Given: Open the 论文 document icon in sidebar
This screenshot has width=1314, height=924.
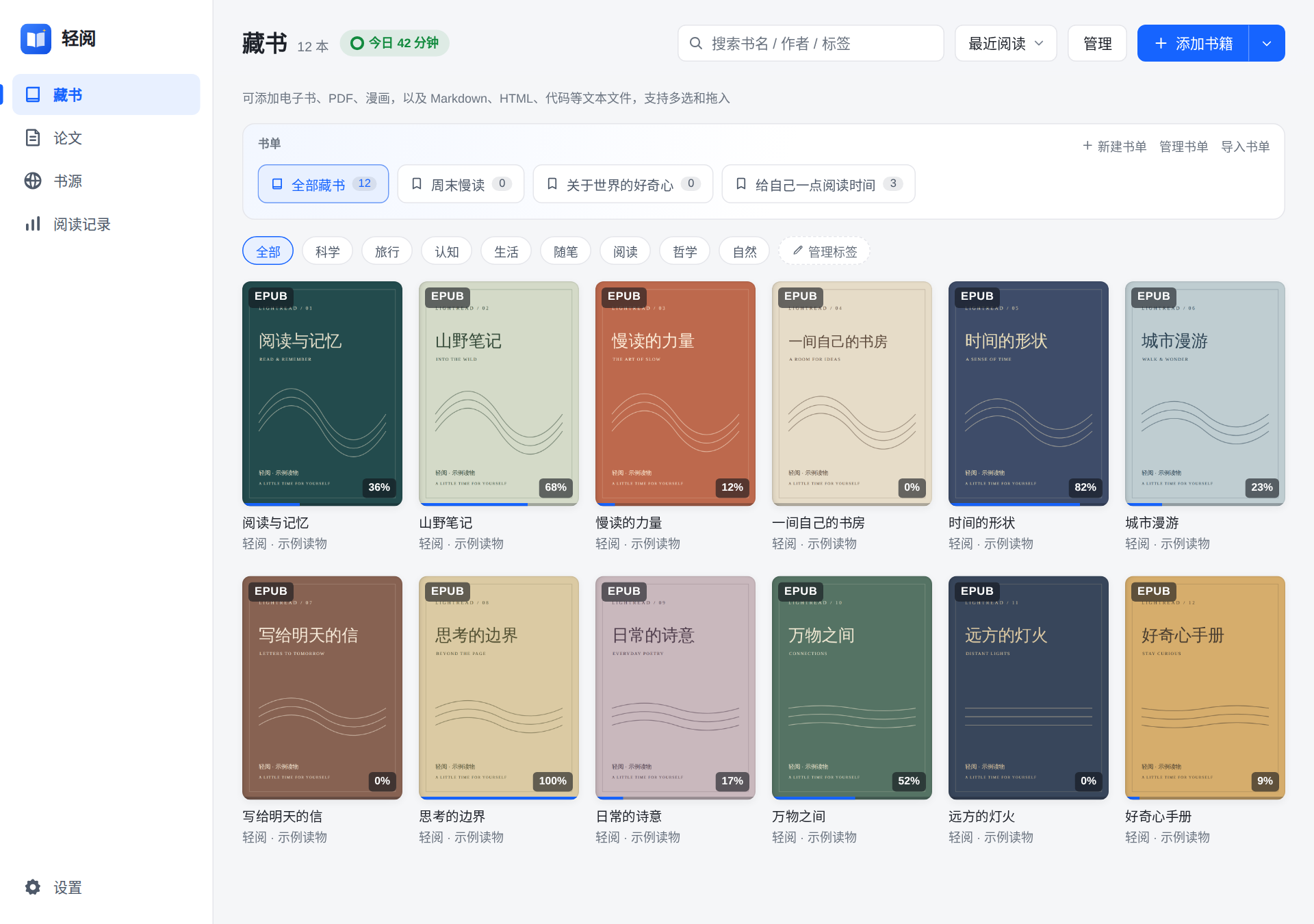Looking at the screenshot, I should 33,138.
